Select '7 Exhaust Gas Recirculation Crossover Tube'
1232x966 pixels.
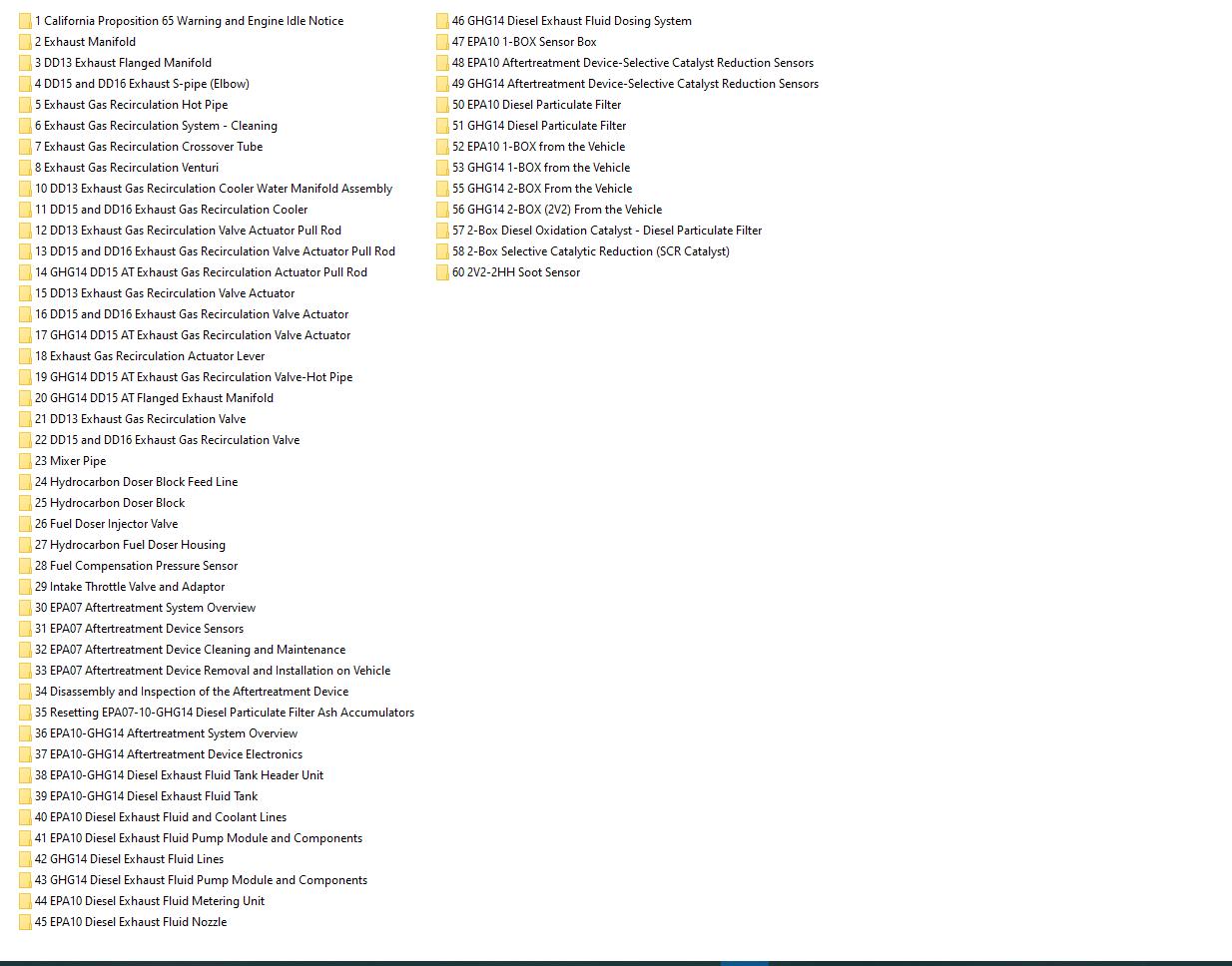[149, 147]
